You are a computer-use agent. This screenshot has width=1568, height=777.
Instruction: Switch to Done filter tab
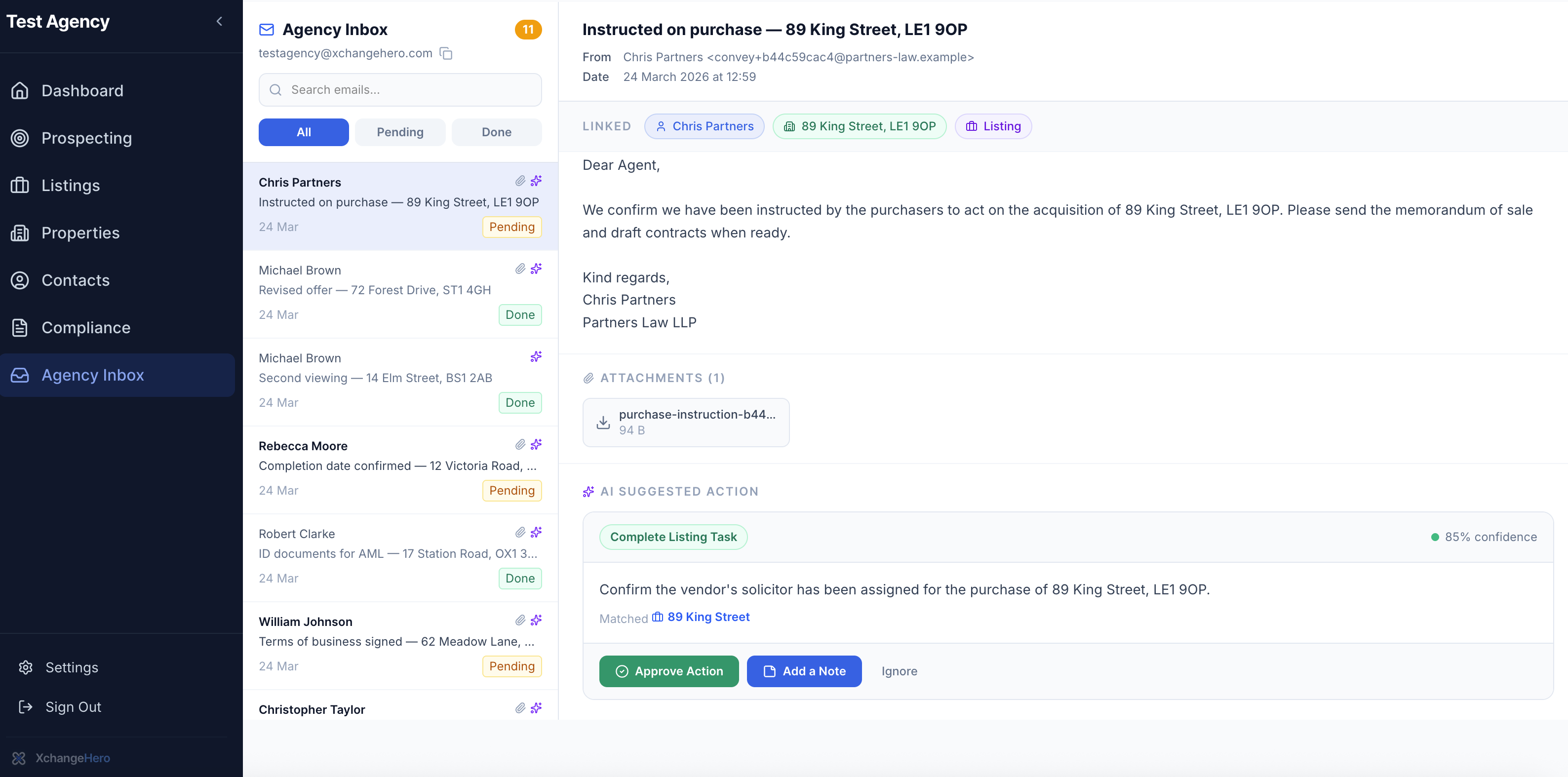point(496,132)
